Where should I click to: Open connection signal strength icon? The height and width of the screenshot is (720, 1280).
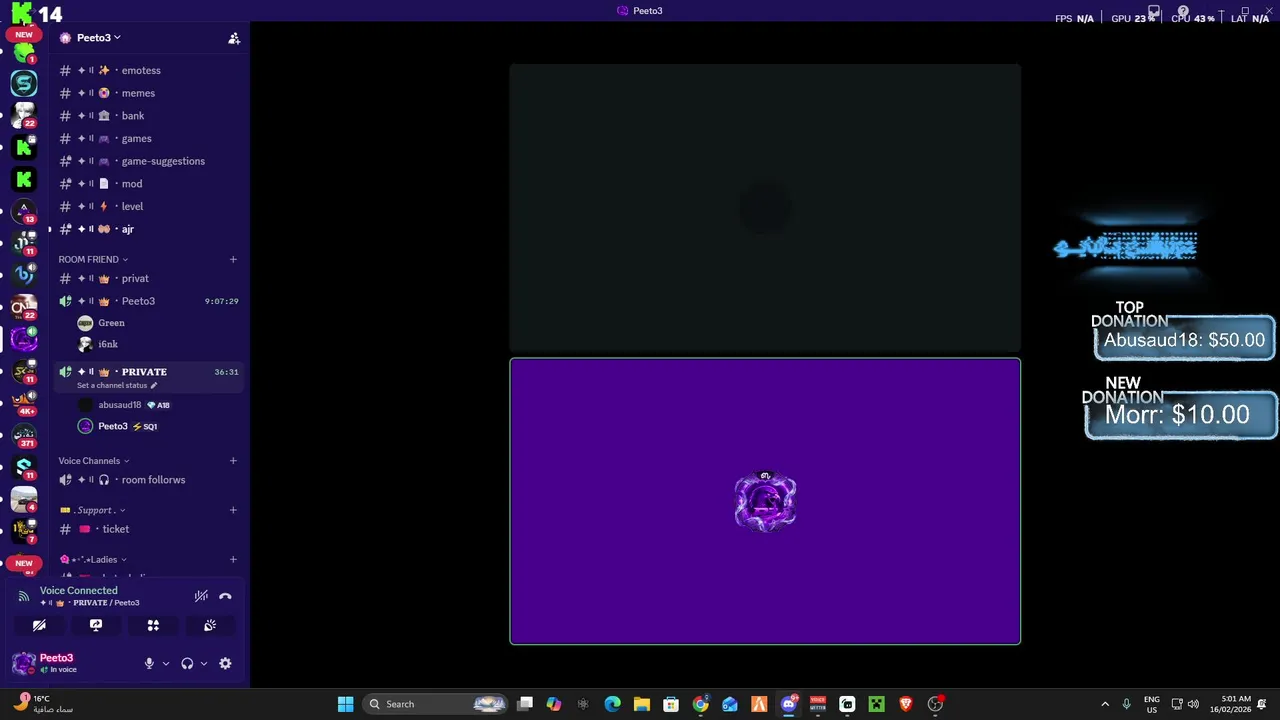click(x=24, y=596)
